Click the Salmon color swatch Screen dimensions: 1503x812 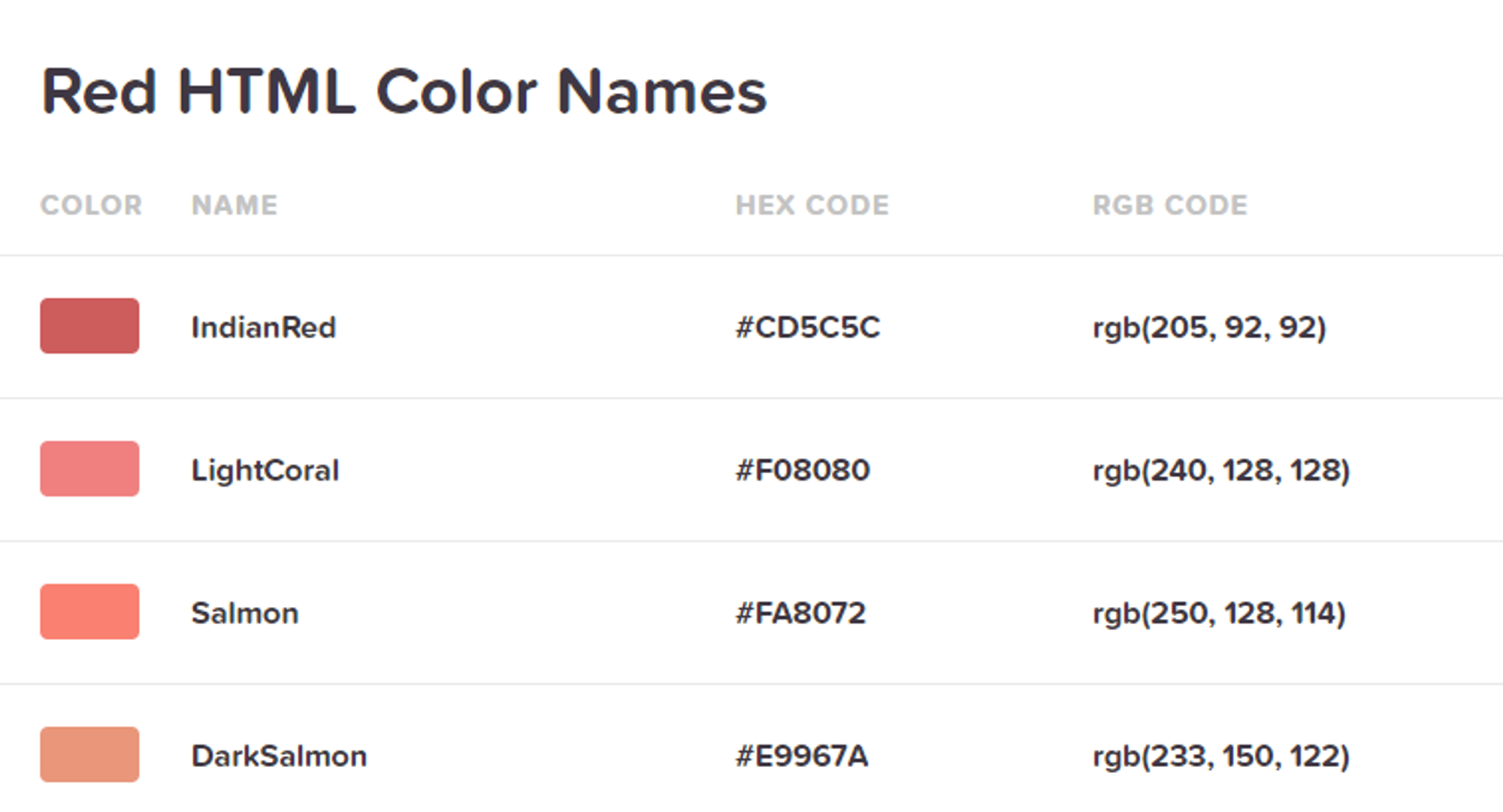coord(89,611)
